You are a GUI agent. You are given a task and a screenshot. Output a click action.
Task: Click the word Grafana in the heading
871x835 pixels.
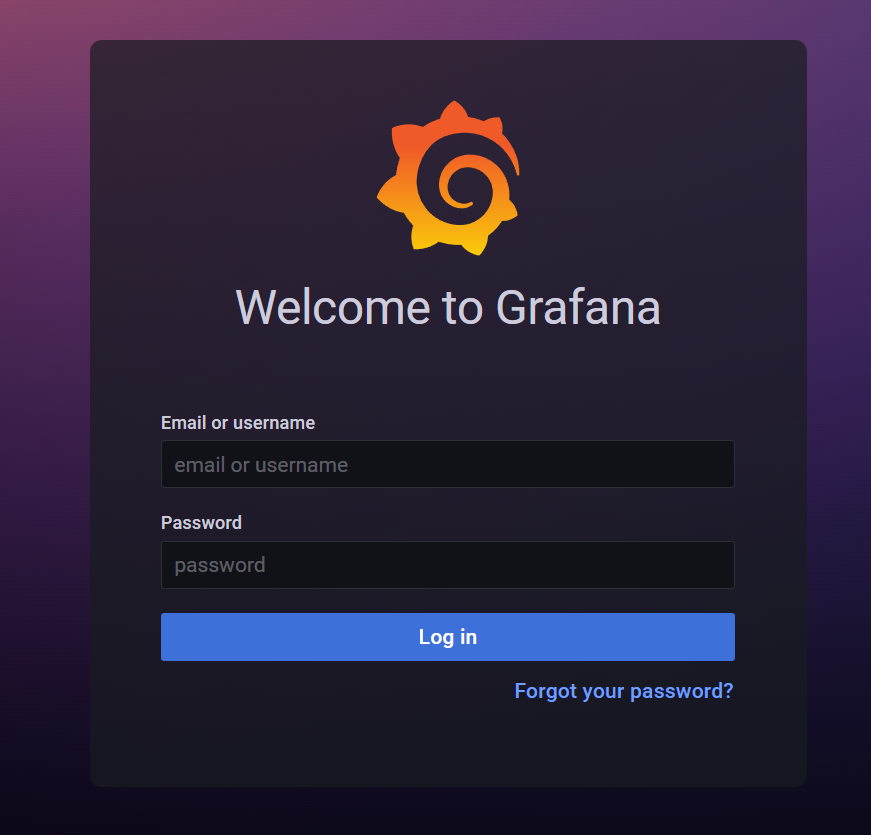578,307
